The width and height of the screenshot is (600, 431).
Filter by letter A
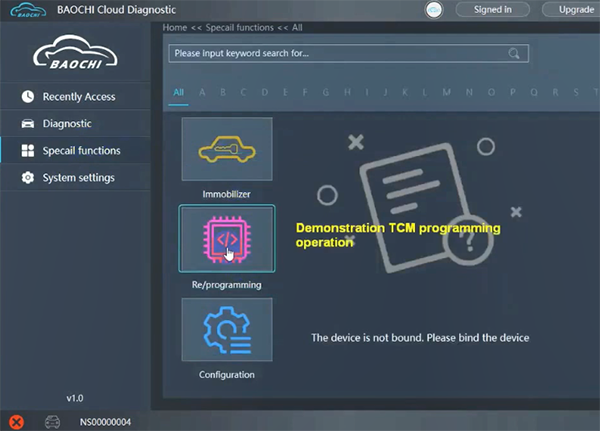202,92
